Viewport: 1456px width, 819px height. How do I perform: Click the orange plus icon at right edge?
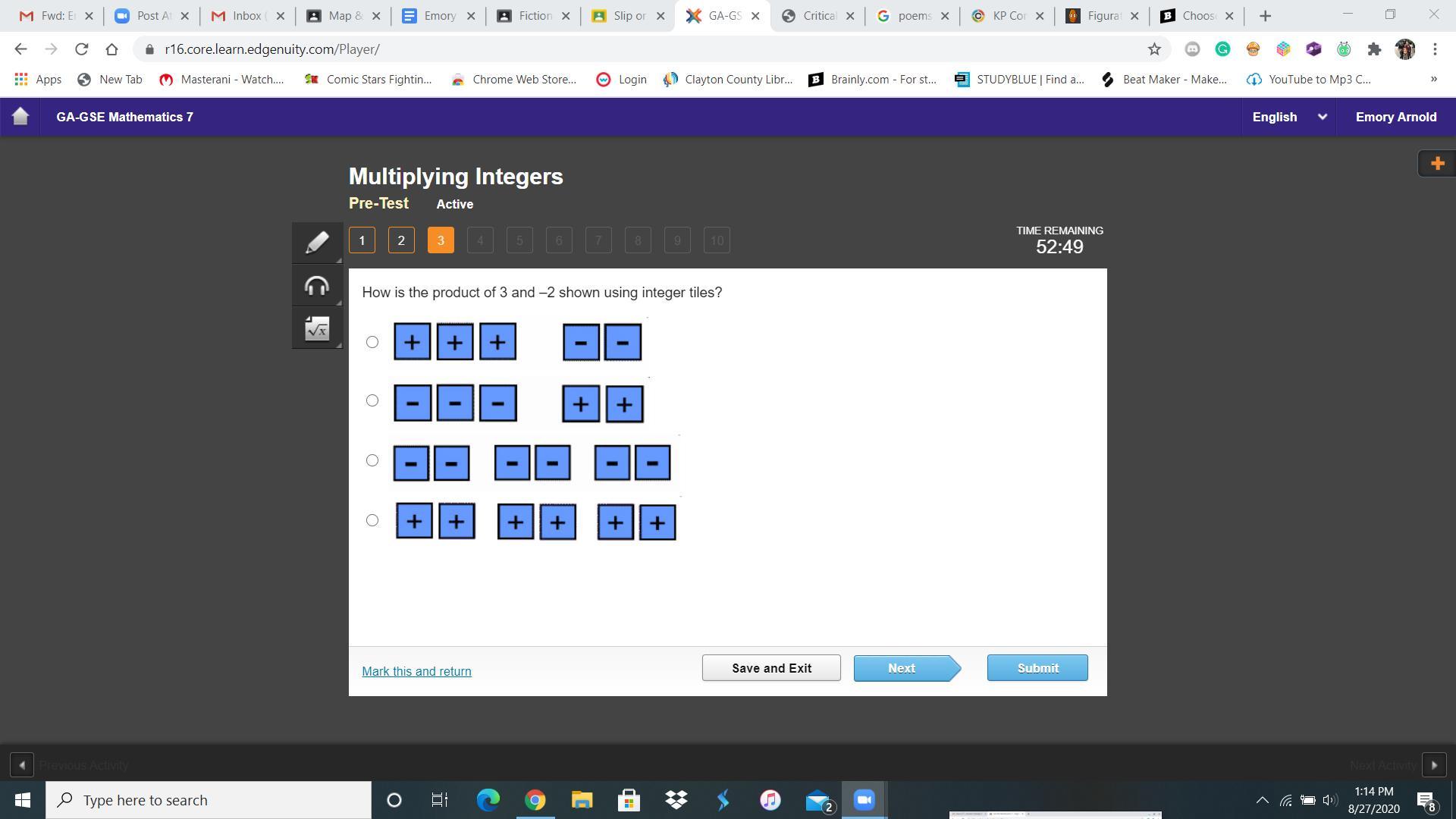click(x=1436, y=163)
